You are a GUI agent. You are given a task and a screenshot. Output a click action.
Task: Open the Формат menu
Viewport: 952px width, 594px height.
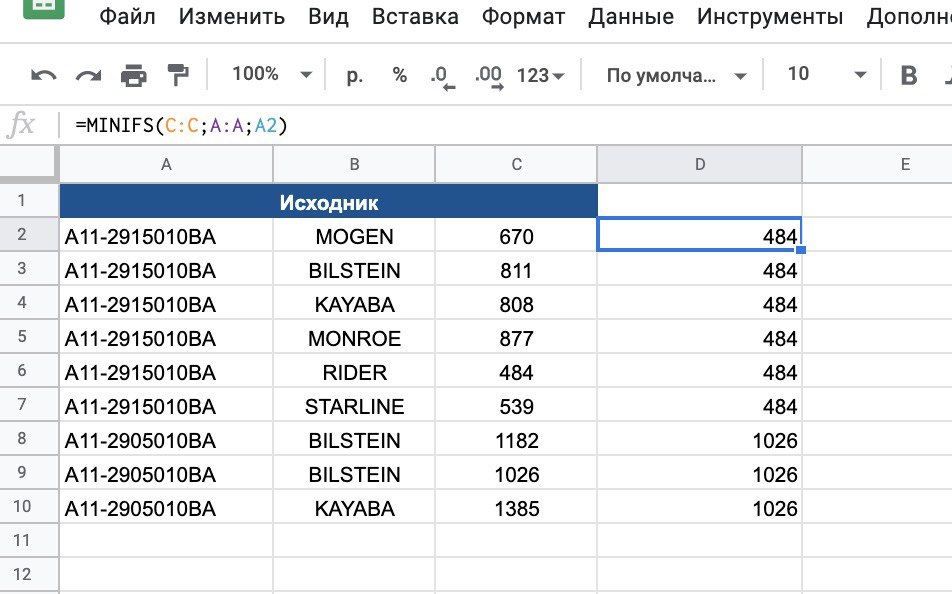[x=523, y=17]
